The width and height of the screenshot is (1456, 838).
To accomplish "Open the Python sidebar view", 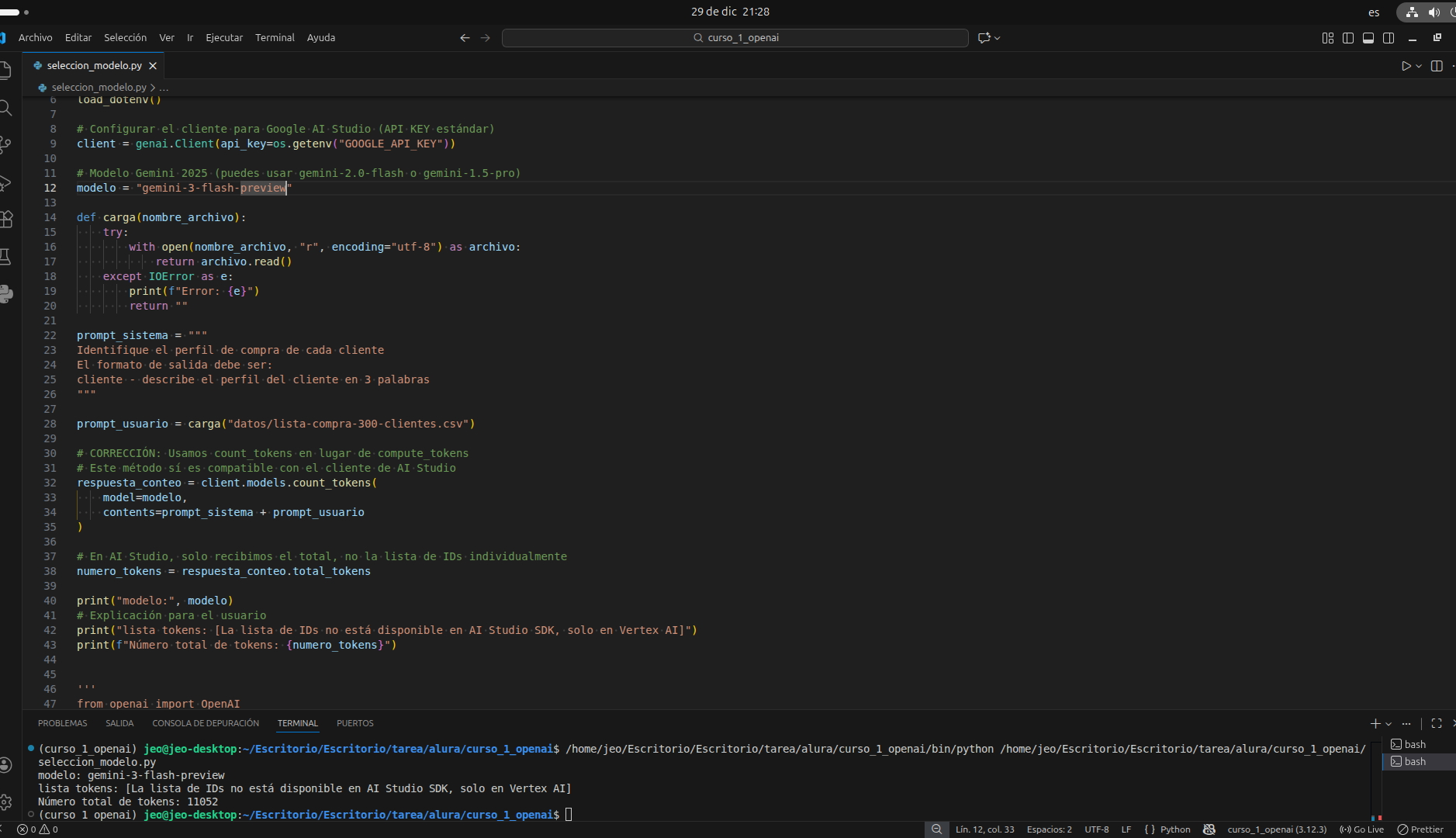I will click(x=5, y=293).
